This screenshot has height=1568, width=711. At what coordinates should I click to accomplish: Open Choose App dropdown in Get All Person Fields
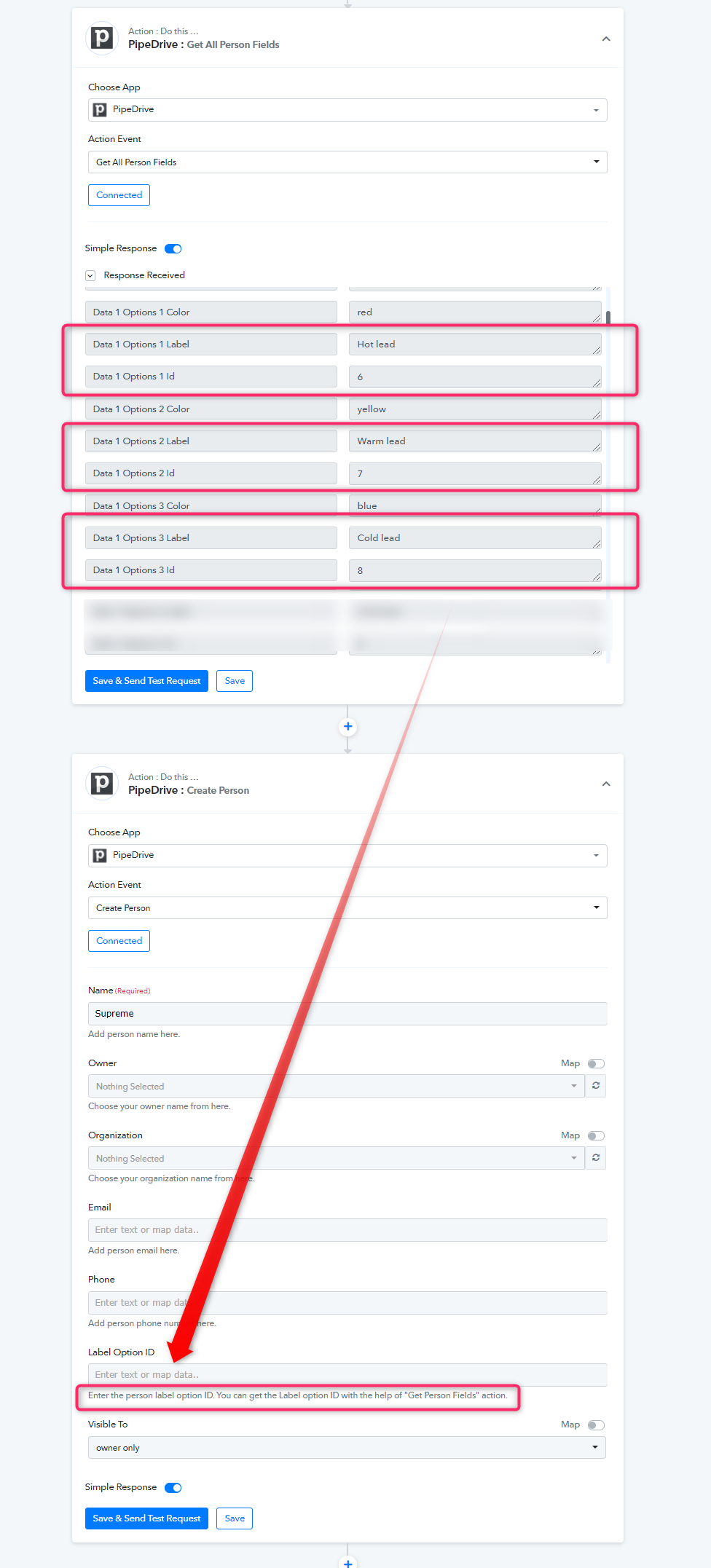point(347,110)
